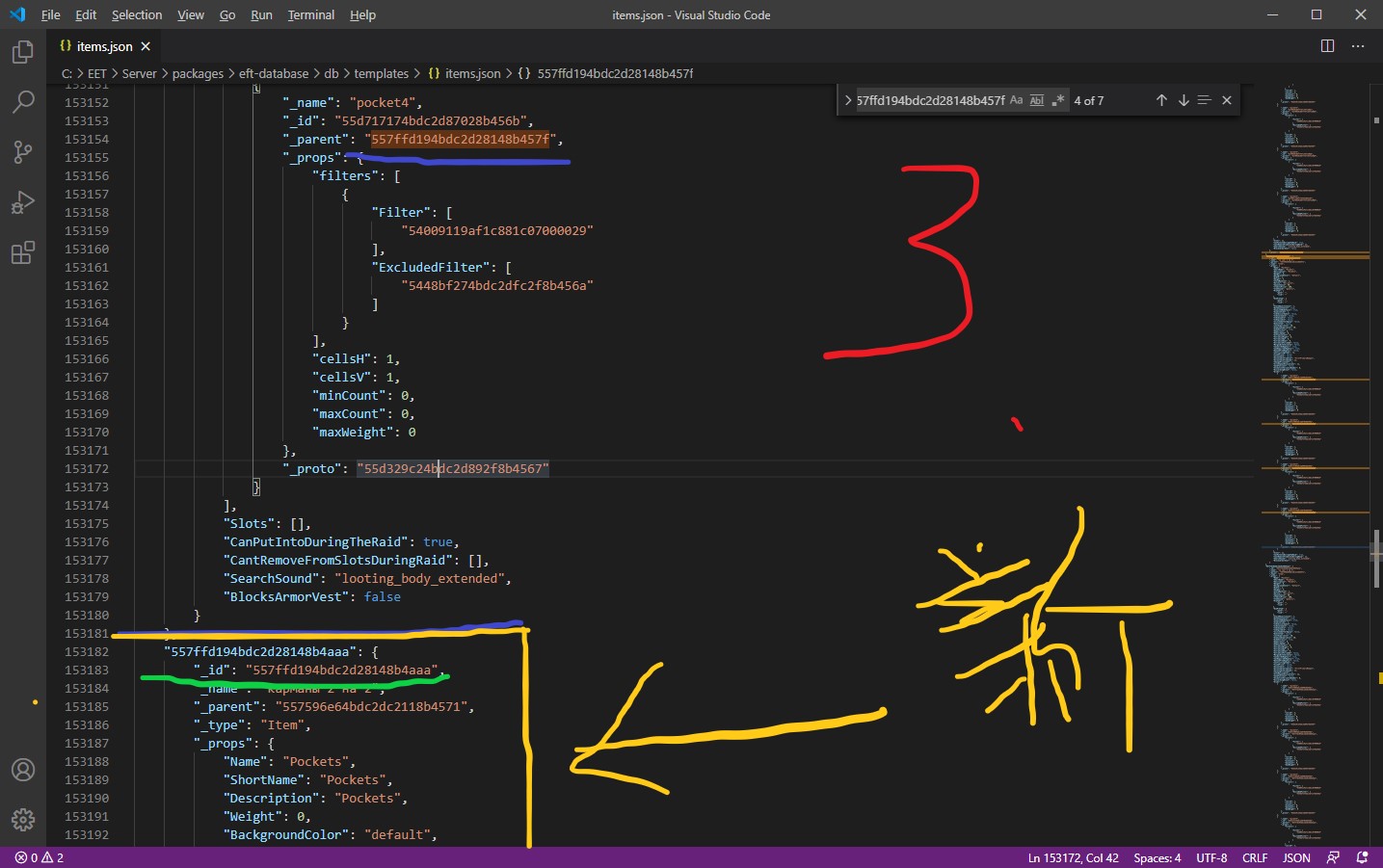Open notifications bell in status bar

(x=1362, y=857)
